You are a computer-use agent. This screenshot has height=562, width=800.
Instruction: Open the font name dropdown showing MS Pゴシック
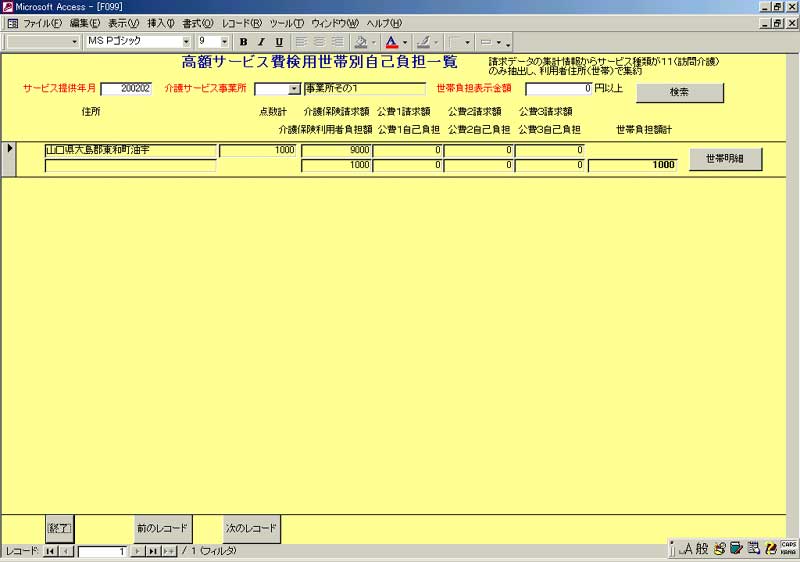[x=186, y=42]
